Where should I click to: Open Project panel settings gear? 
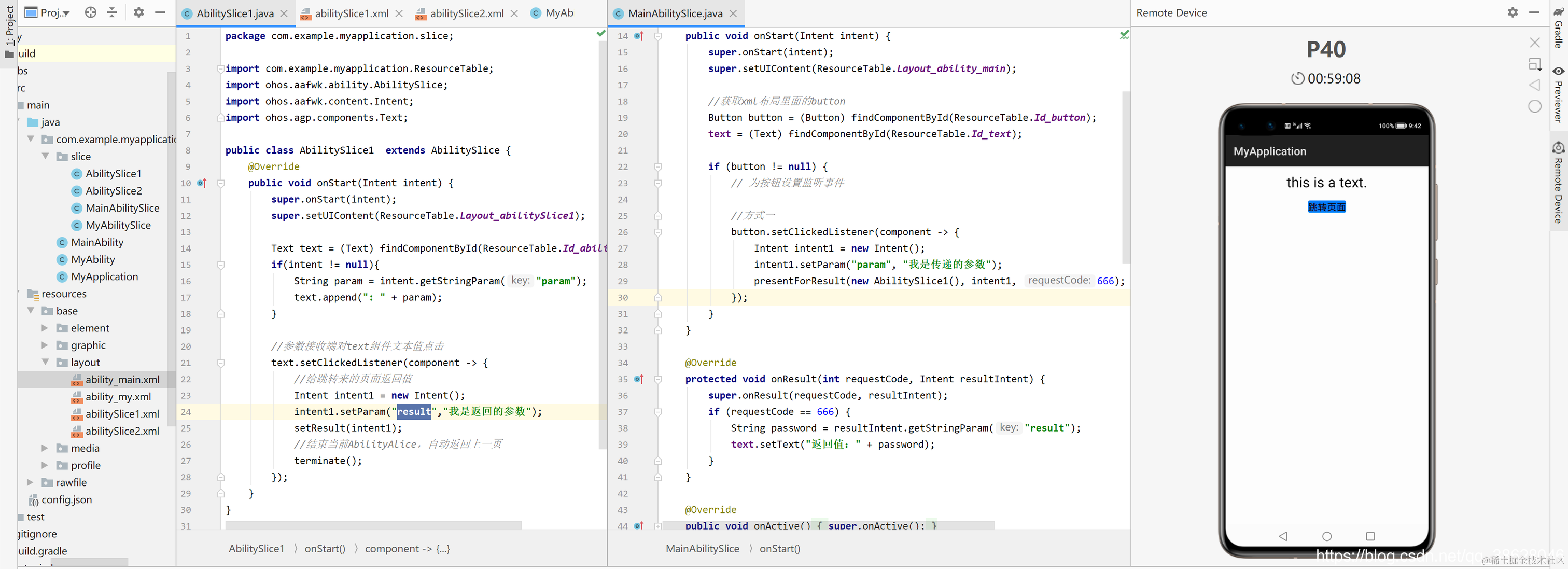(139, 12)
